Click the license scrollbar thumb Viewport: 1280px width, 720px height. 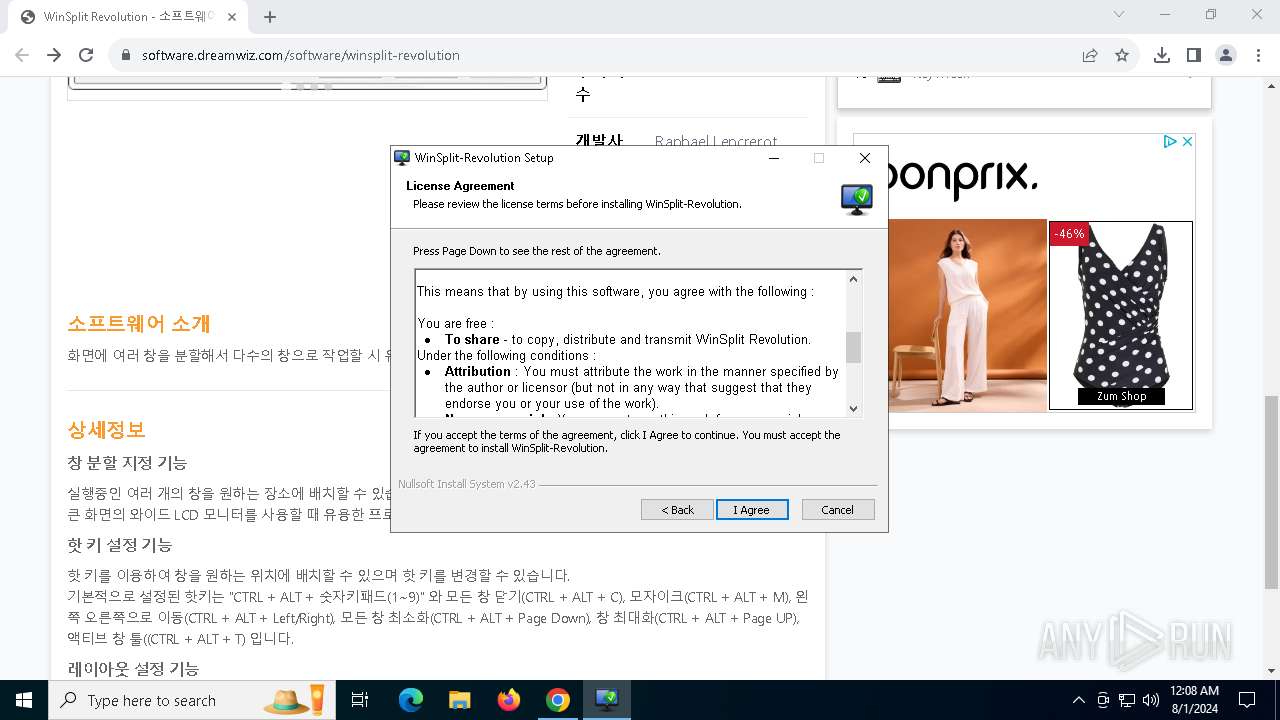[x=853, y=347]
